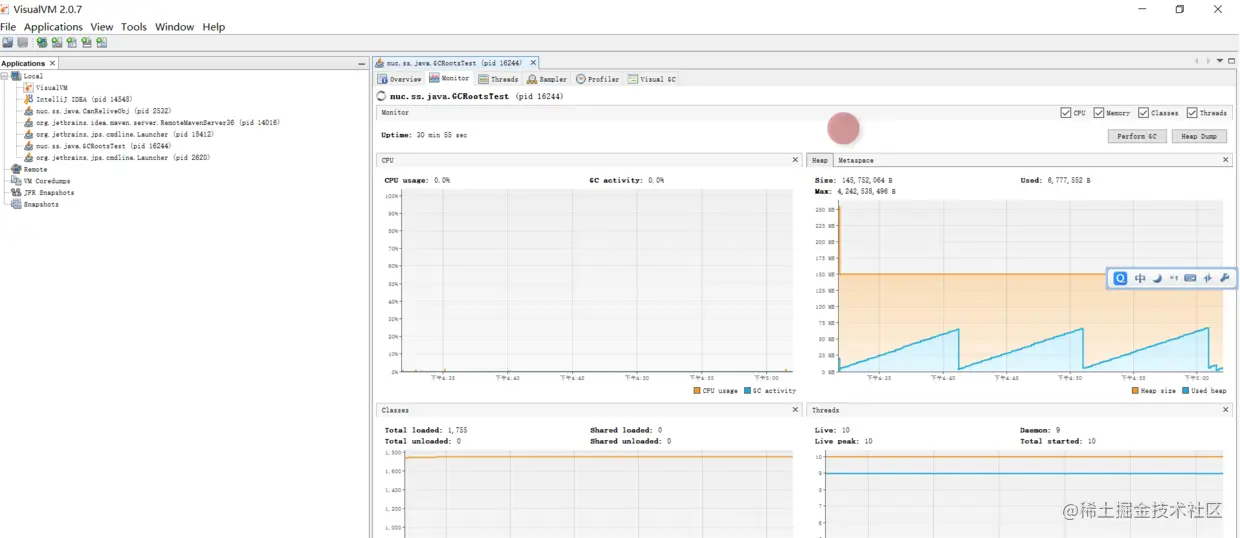Click the scroll documents right arrow
This screenshot has height=538, width=1240.
click(x=1208, y=62)
